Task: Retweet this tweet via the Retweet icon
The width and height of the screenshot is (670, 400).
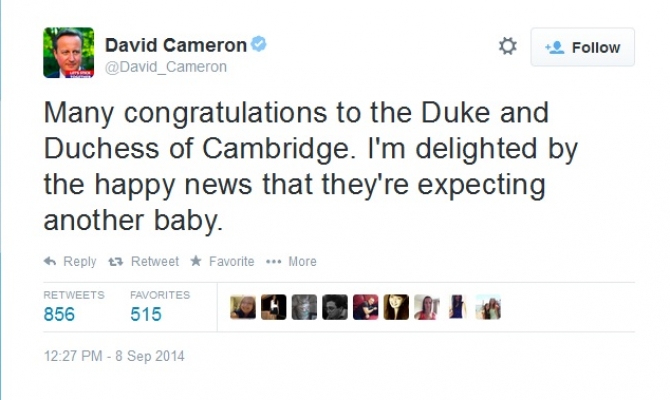Action: [115, 261]
